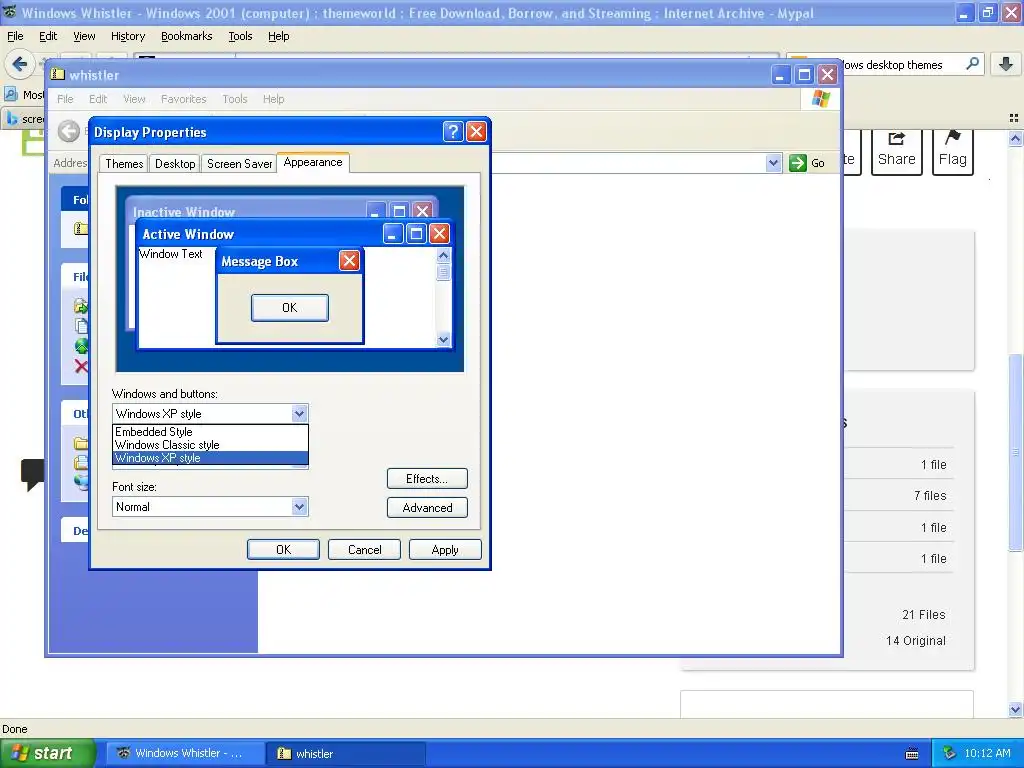
Task: Click the browser page scrollbar down arrow
Action: pos(1015,710)
